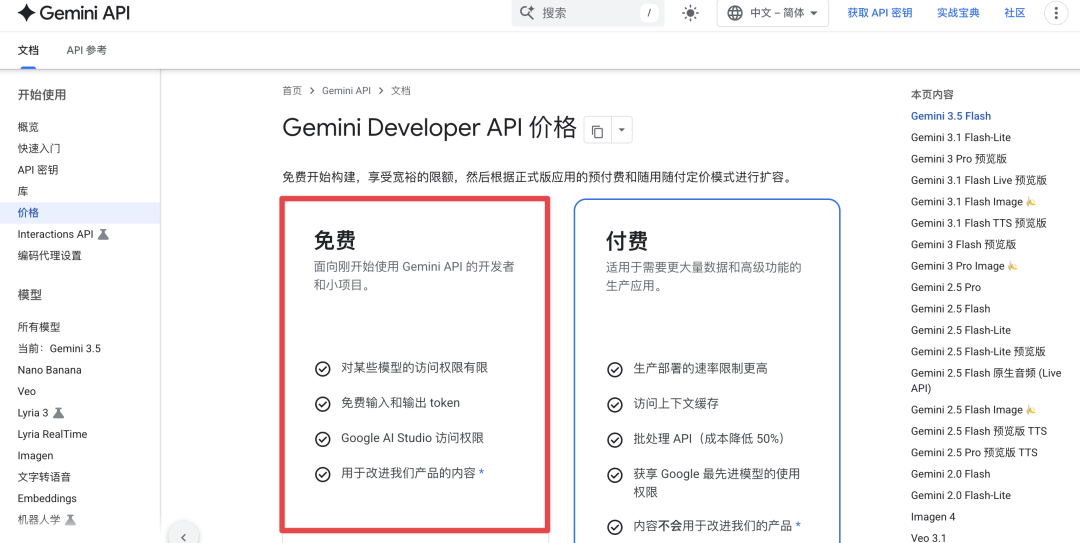Open Embeddings in sidebar

[47, 498]
